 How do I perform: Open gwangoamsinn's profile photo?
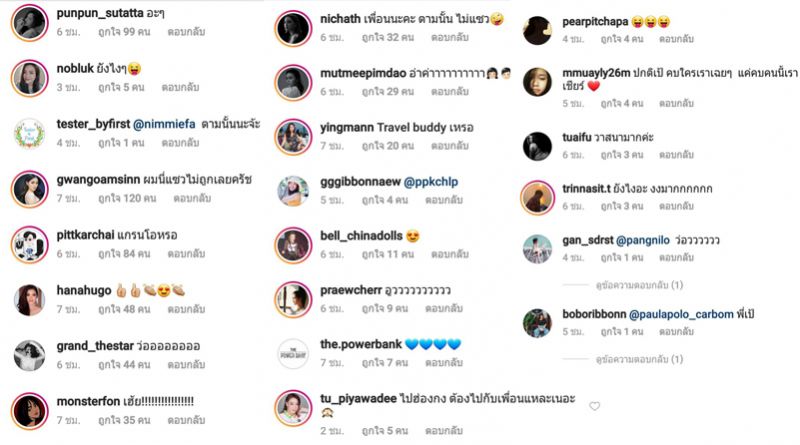[x=29, y=189]
